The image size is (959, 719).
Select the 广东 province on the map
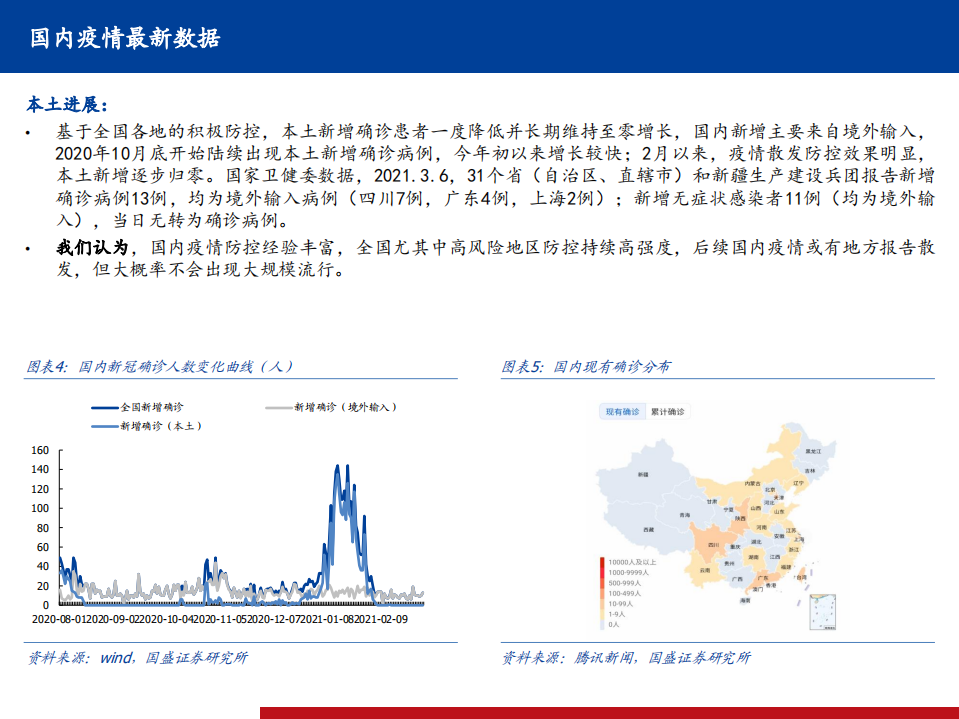(x=763, y=578)
